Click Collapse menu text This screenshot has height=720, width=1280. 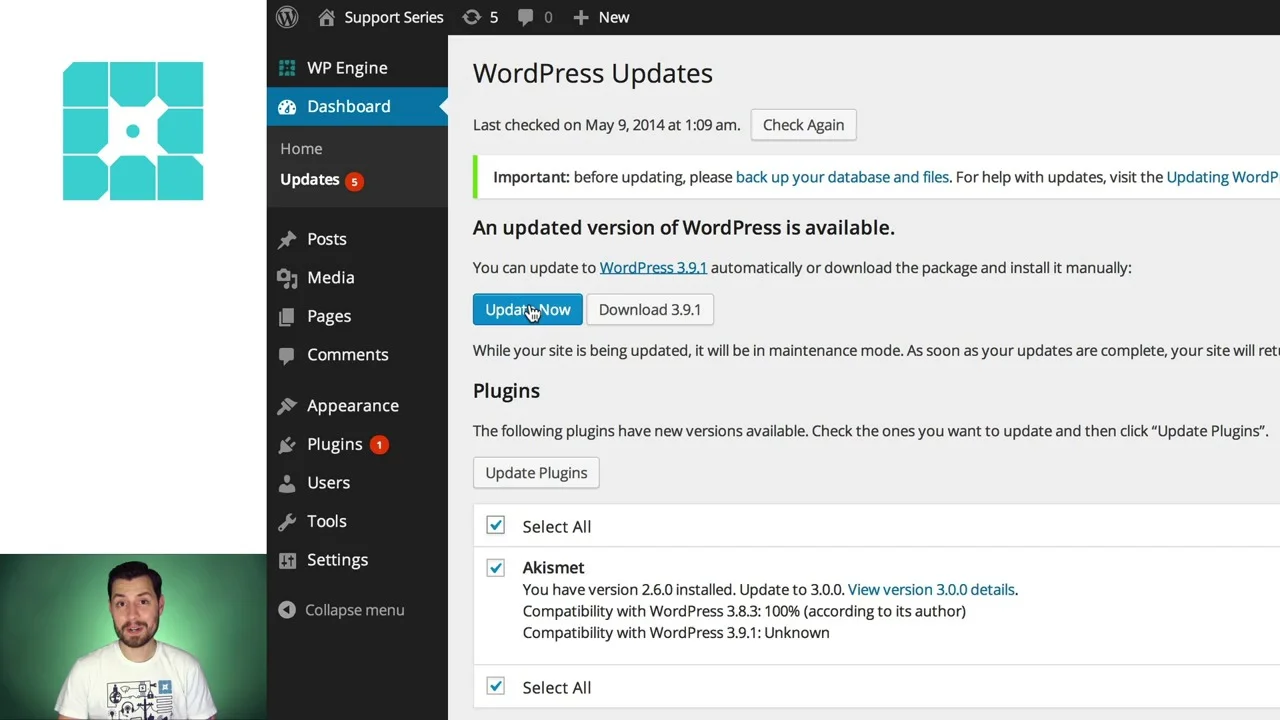click(355, 610)
